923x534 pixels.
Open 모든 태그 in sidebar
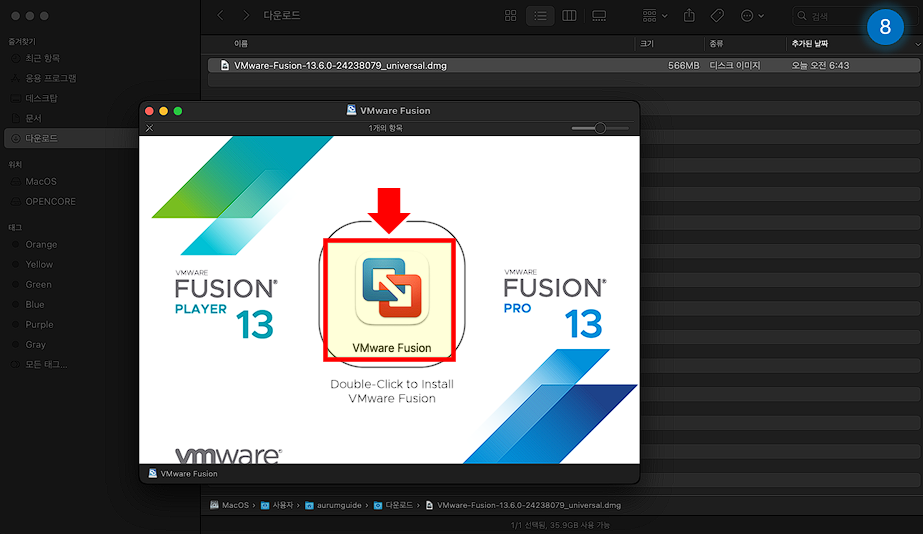click(46, 364)
